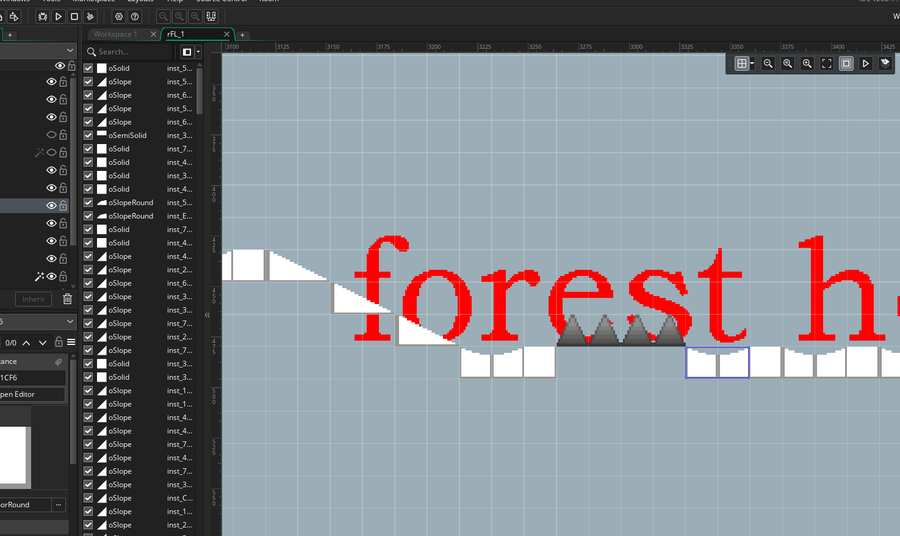Open the grid options dropdown arrow
Screen dimensions: 900x536
(752, 64)
